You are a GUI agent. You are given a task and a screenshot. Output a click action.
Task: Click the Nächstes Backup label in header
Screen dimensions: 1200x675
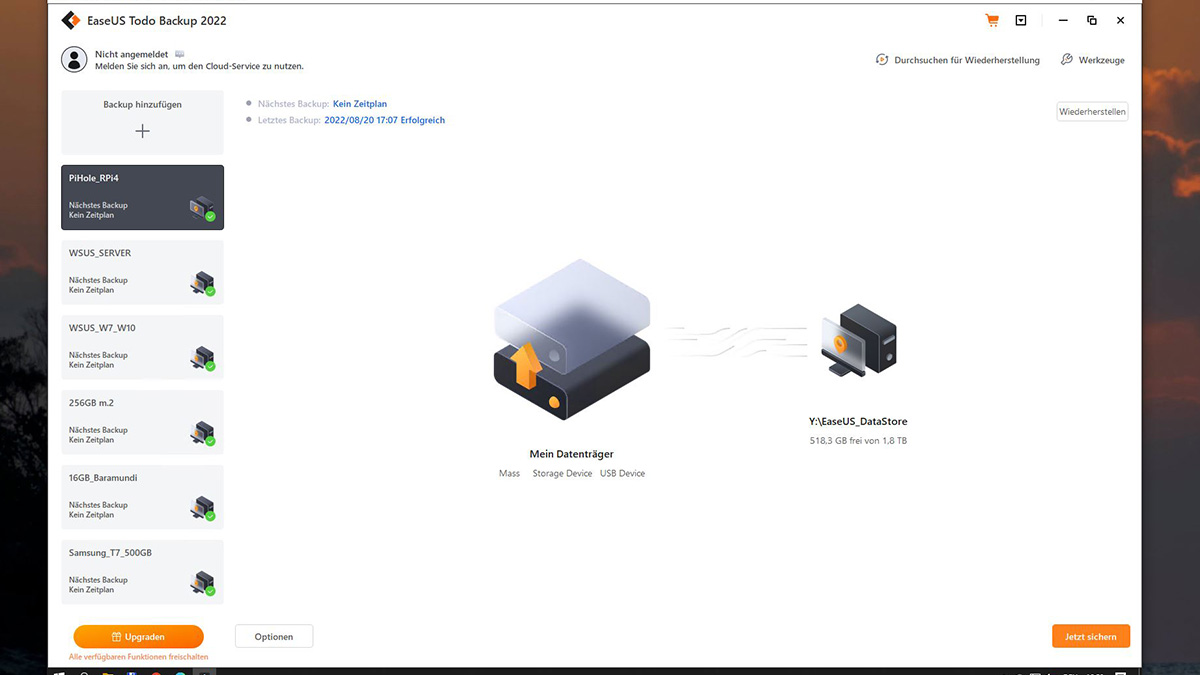[293, 104]
